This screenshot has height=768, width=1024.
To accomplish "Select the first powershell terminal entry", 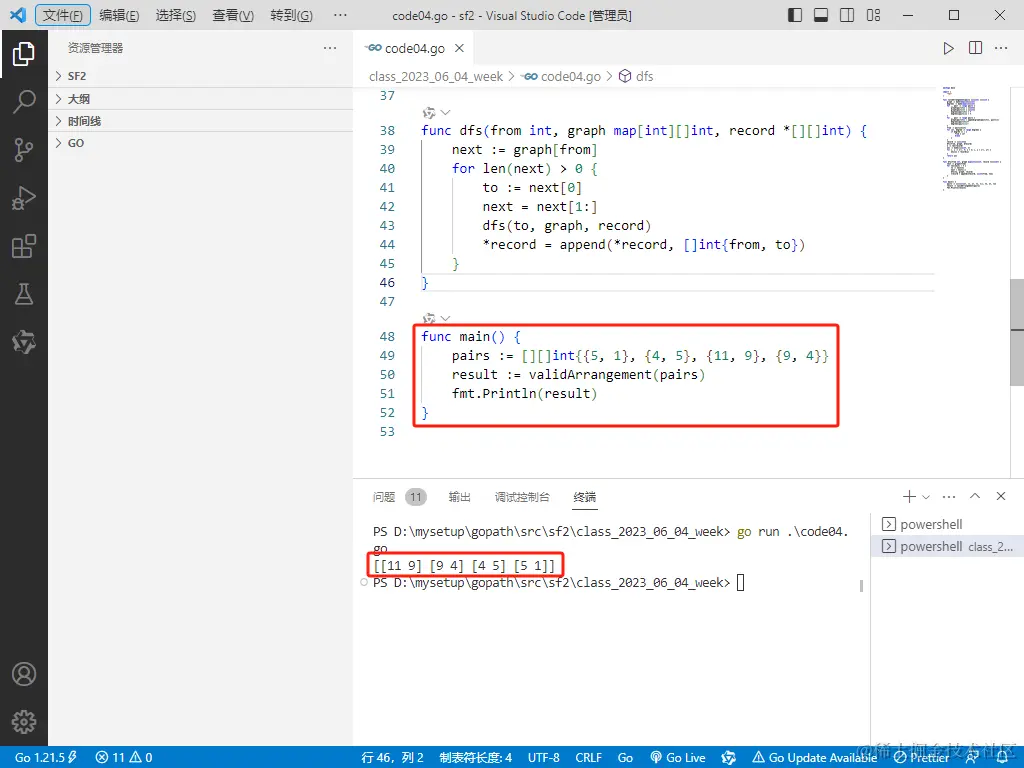I will pos(947,524).
